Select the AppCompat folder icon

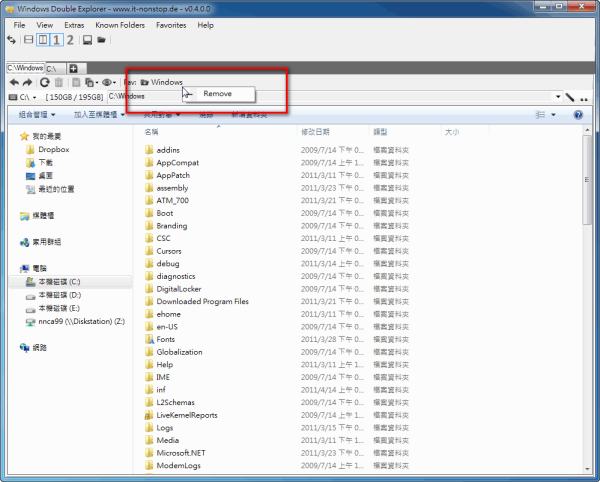(149, 163)
